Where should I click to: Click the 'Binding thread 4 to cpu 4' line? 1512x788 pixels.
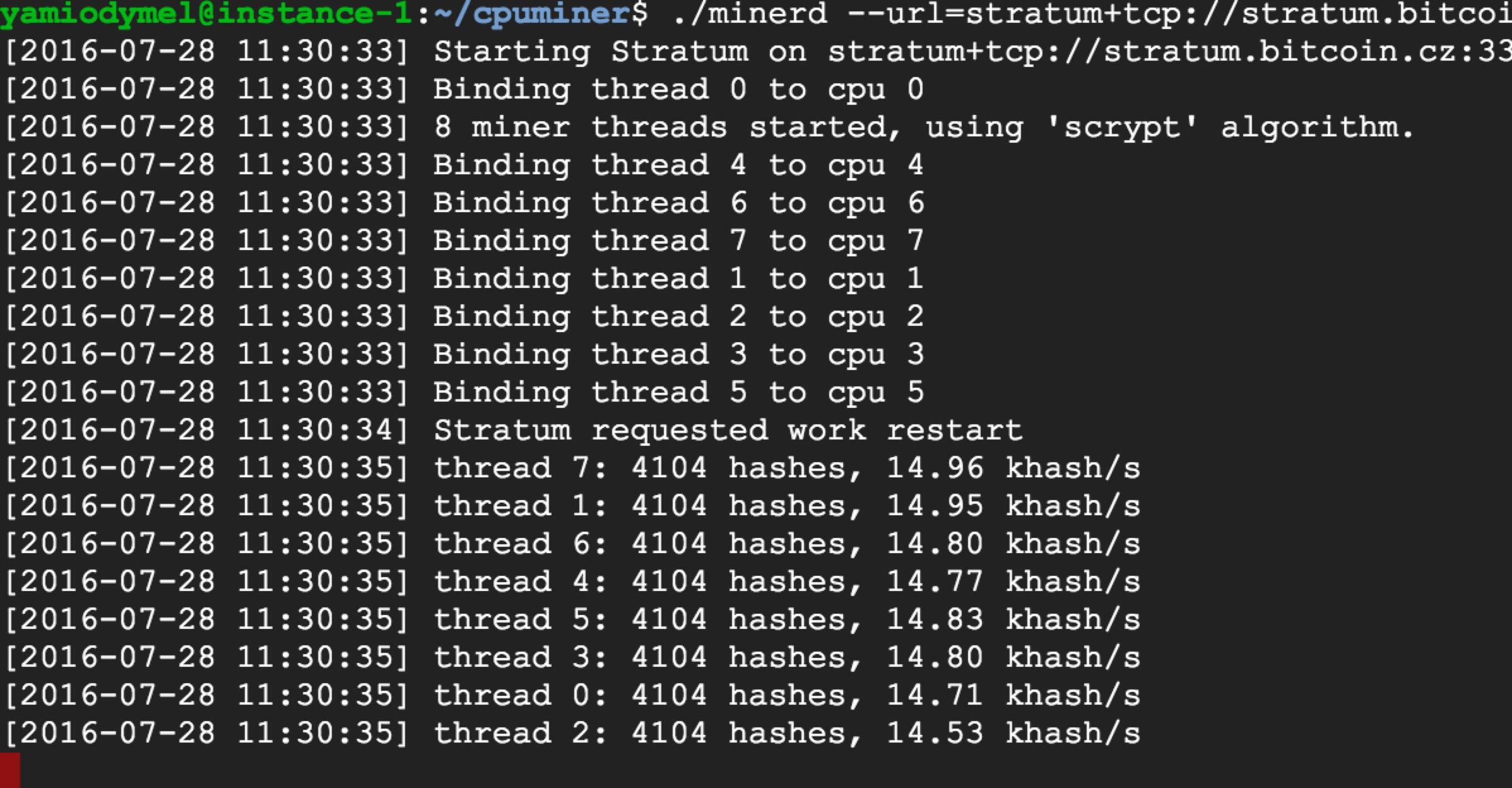click(x=678, y=165)
